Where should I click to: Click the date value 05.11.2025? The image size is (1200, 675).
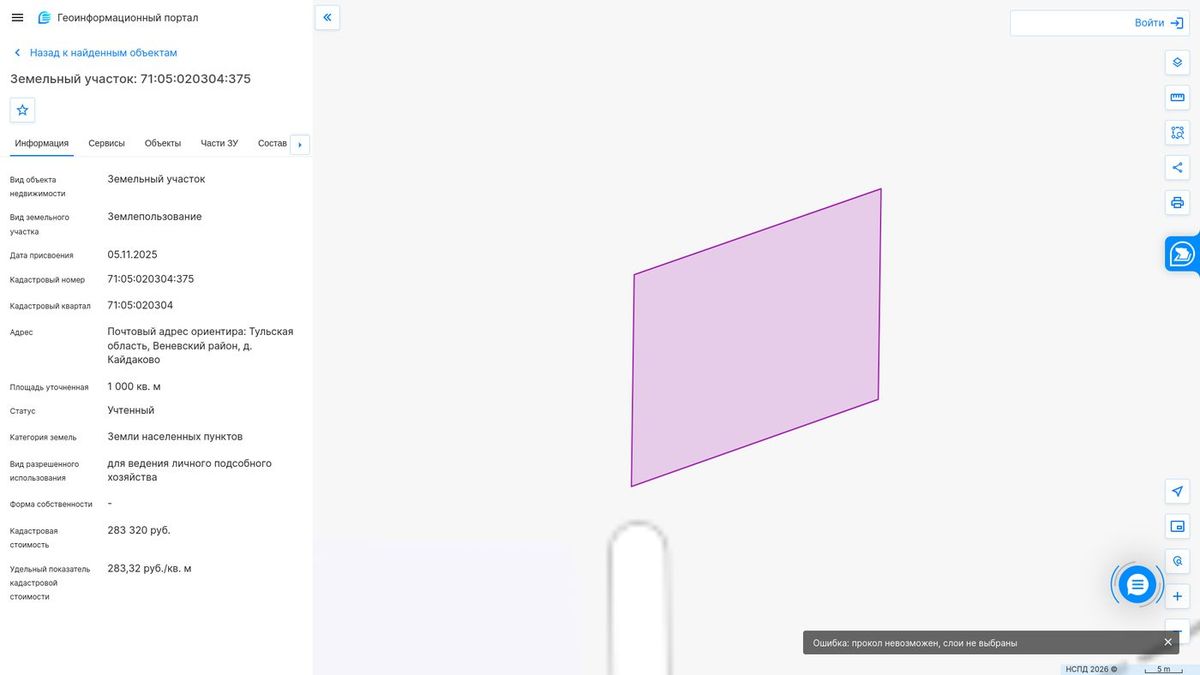(133, 254)
